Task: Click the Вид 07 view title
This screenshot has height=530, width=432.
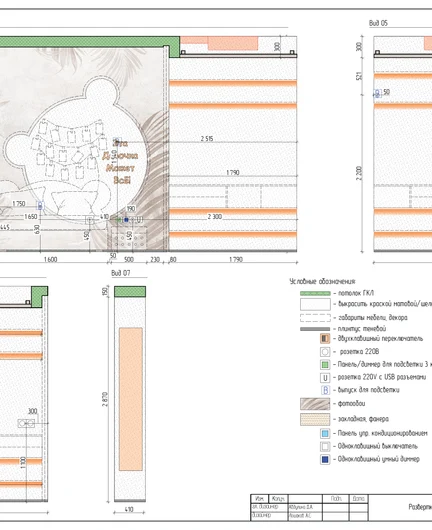Action: (121, 273)
